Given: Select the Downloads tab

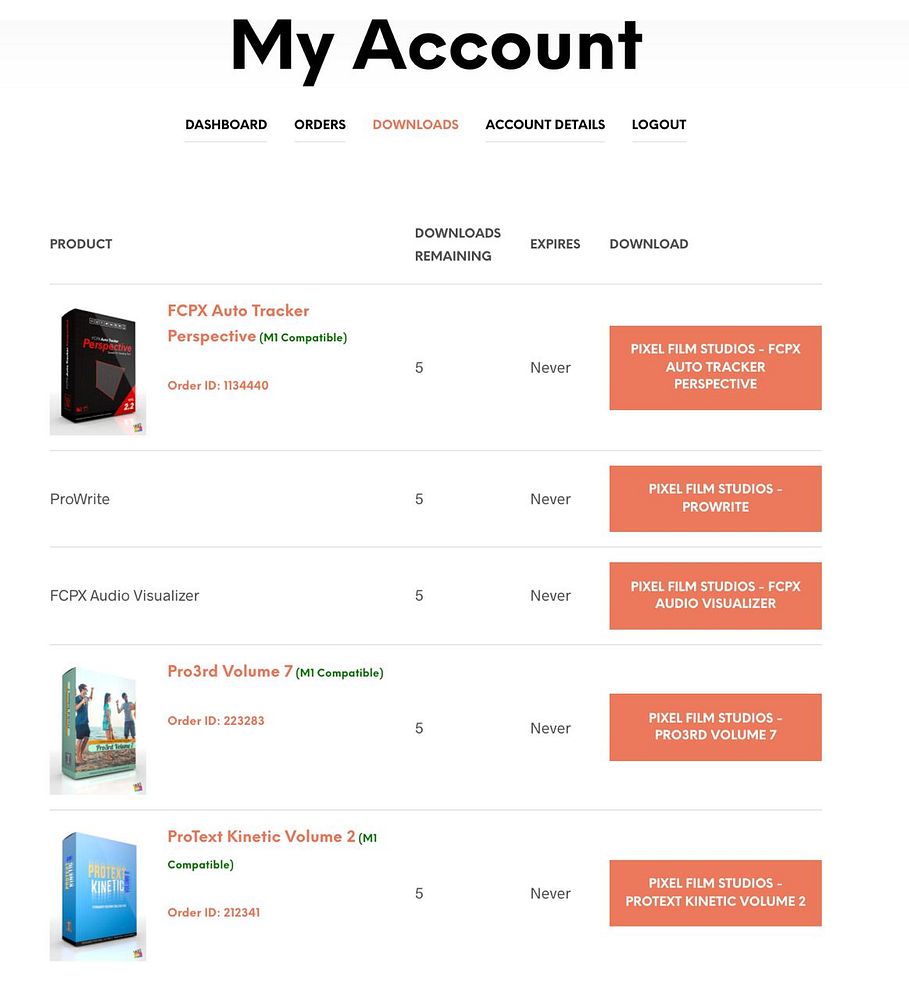Looking at the screenshot, I should (415, 124).
